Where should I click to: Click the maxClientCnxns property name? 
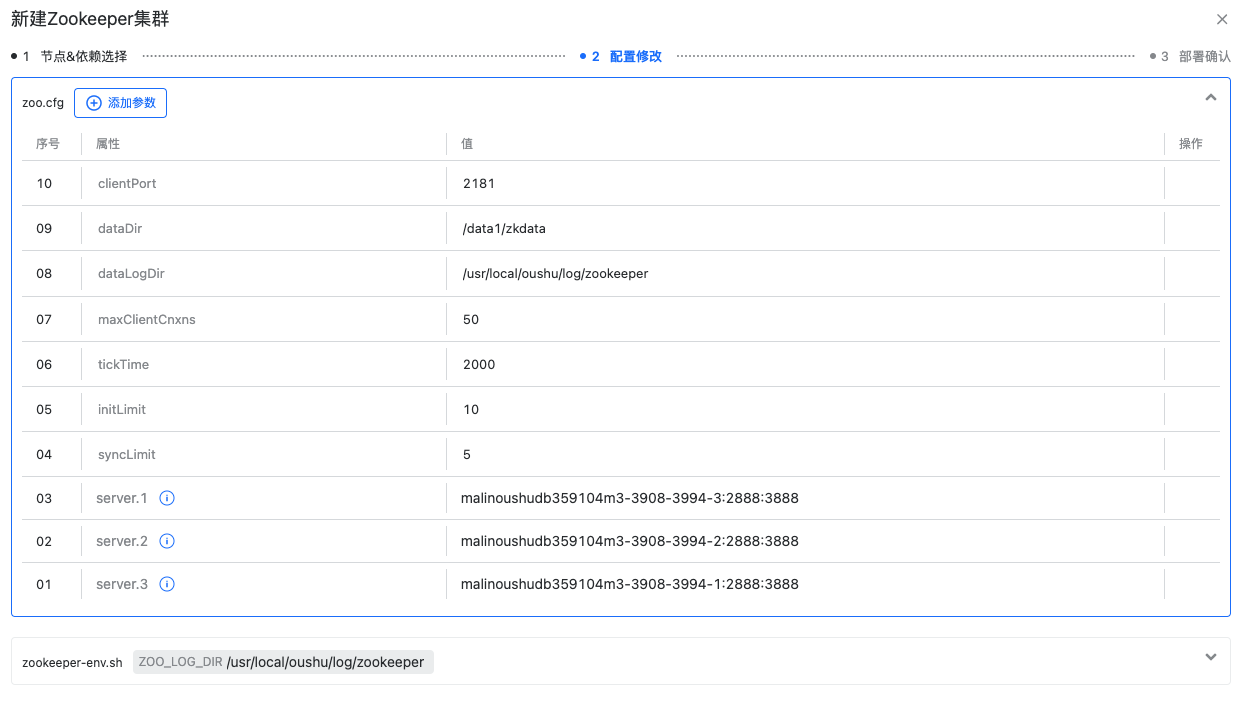pyautogui.click(x=147, y=320)
